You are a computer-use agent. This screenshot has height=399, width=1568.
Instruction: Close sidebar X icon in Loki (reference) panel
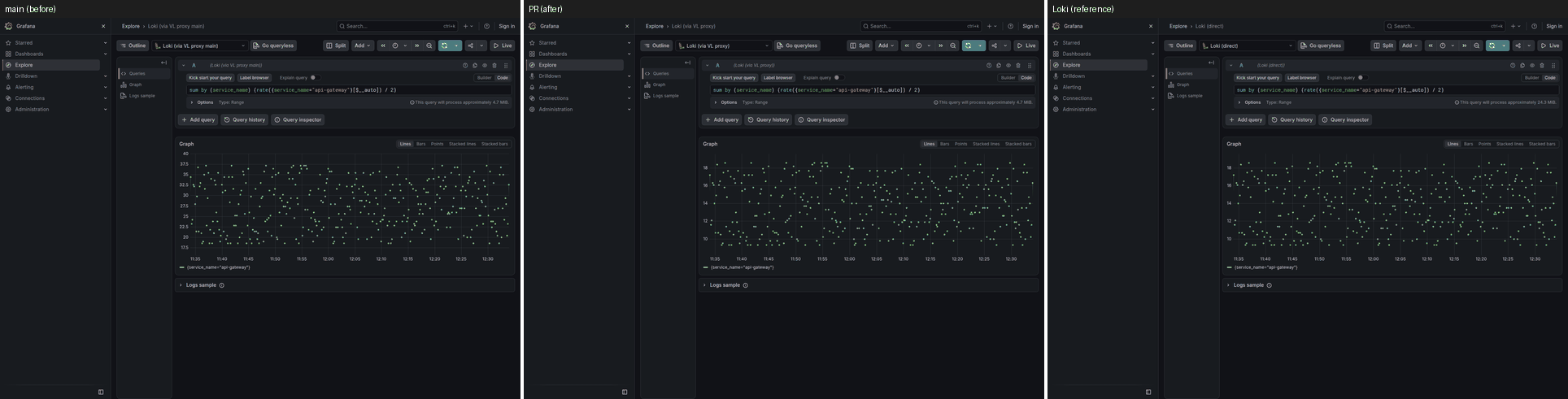pos(1151,26)
